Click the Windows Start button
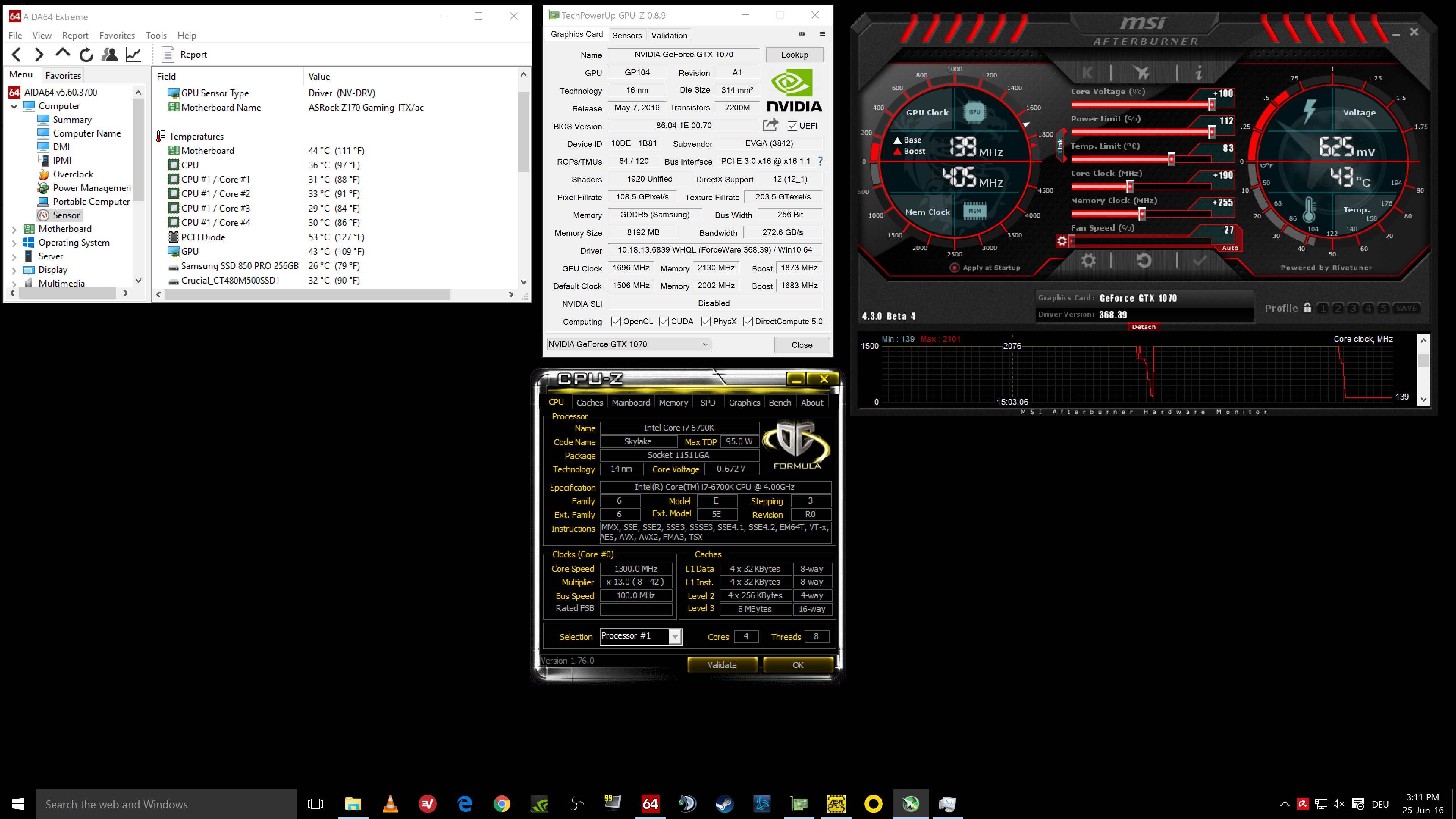Image resolution: width=1456 pixels, height=819 pixels. [x=18, y=804]
